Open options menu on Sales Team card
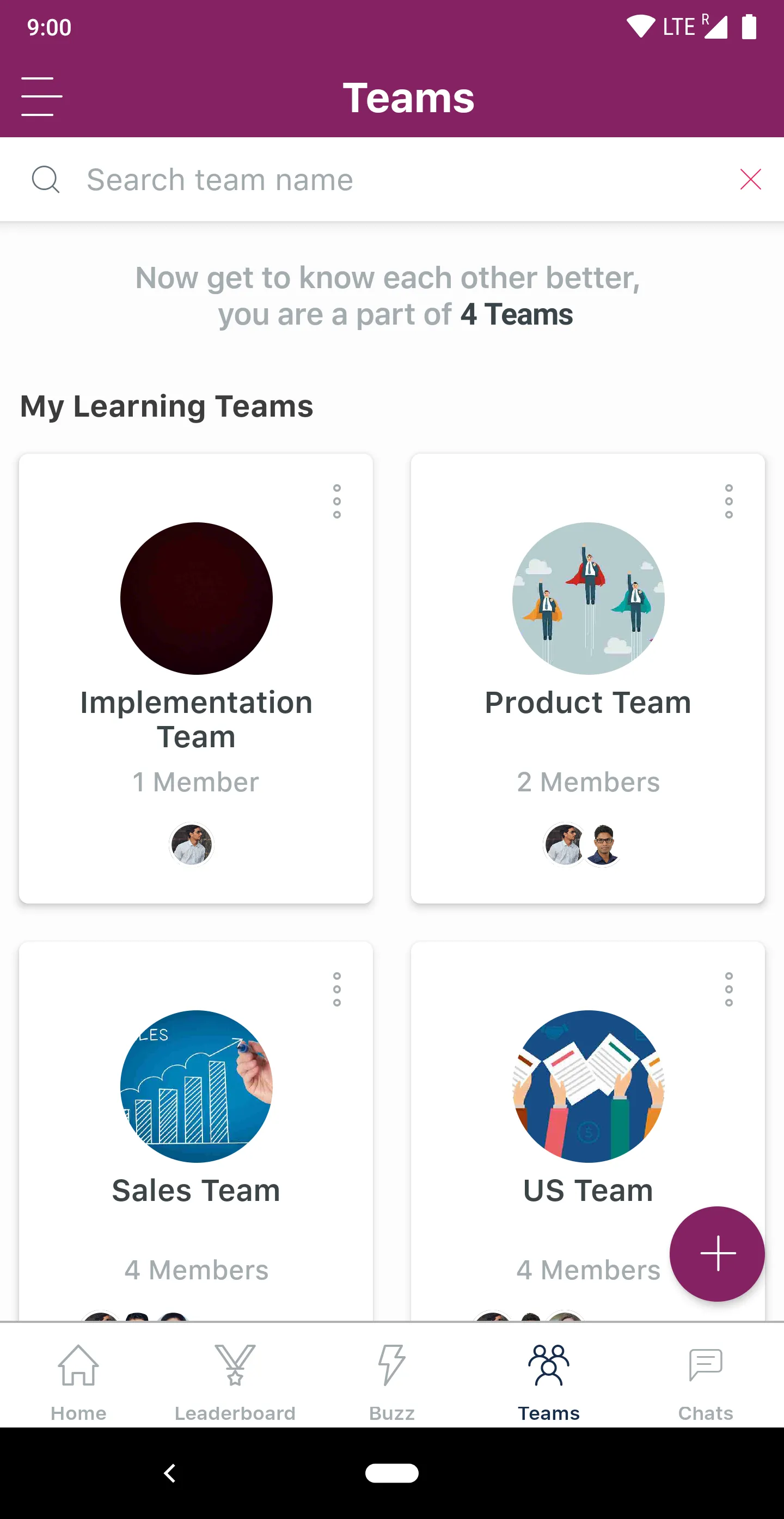 pyautogui.click(x=337, y=990)
